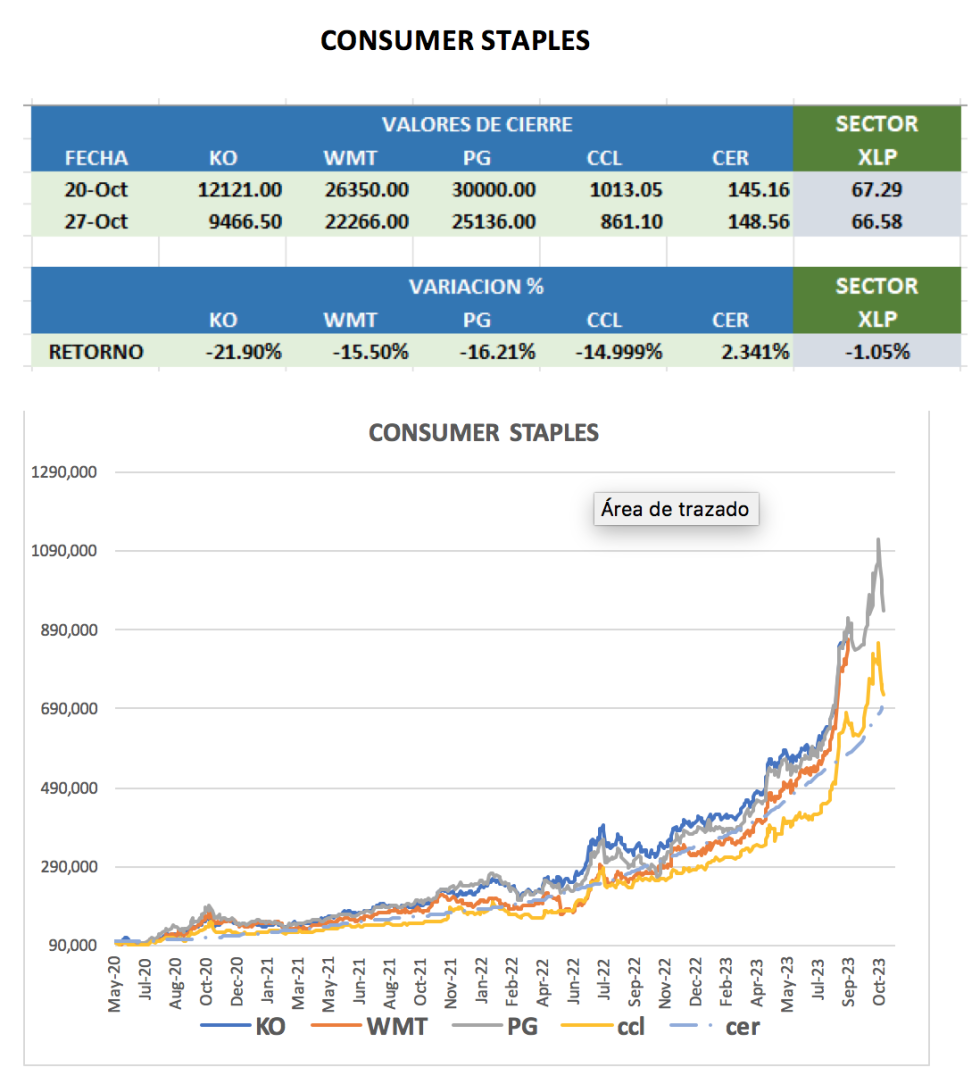Viewport: 980px width, 1084px height.
Task: Select the VALORES DE CIERRE header cell
Action: [477, 124]
